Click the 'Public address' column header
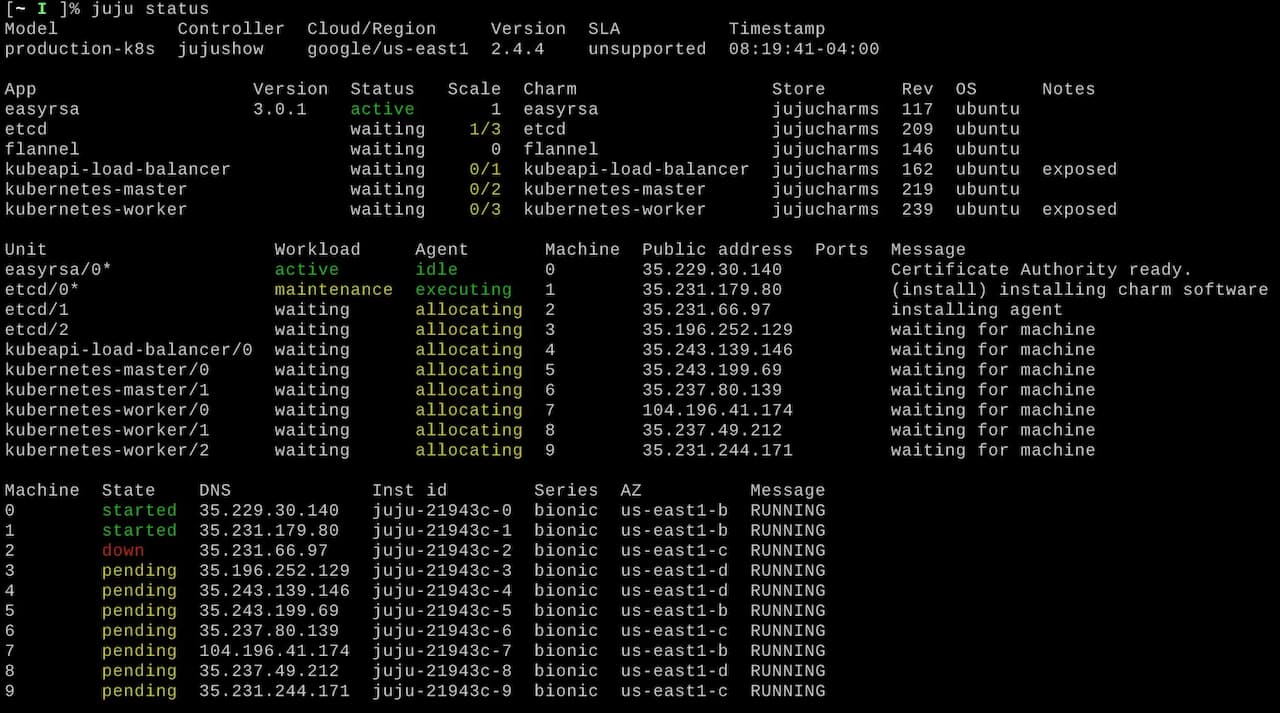The height and width of the screenshot is (713, 1280). [x=717, y=249]
